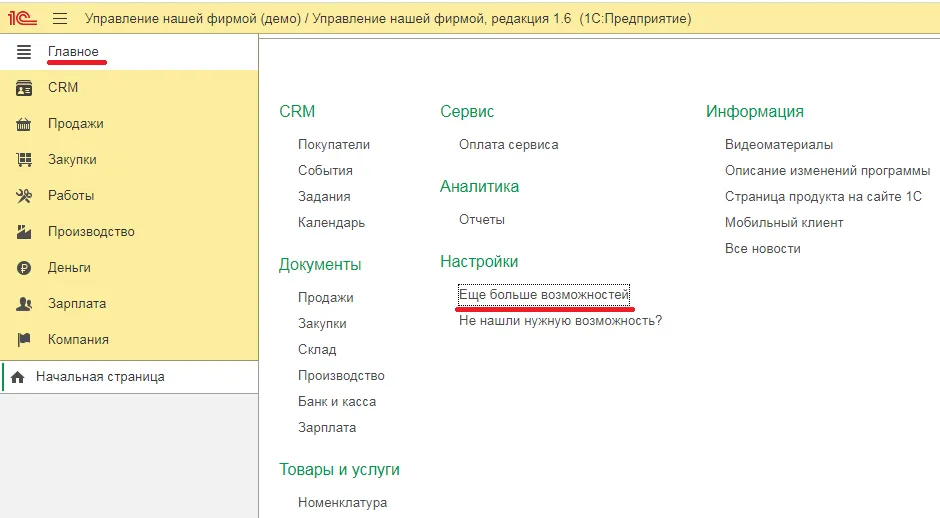940x518 pixels.
Task: Open the Банк и касса link
Action: (x=337, y=402)
